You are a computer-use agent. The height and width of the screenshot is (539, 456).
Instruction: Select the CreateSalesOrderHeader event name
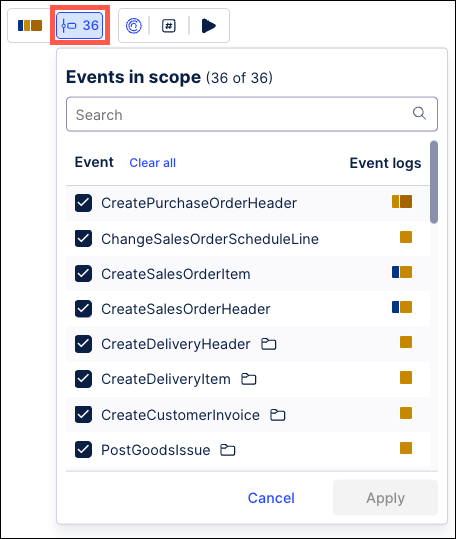click(x=186, y=309)
